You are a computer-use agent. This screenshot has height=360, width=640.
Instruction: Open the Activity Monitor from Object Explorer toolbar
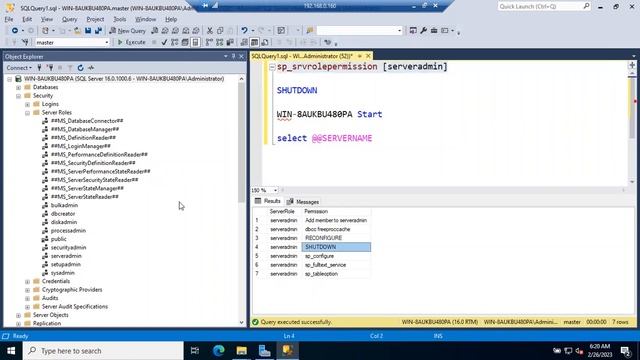point(91,68)
